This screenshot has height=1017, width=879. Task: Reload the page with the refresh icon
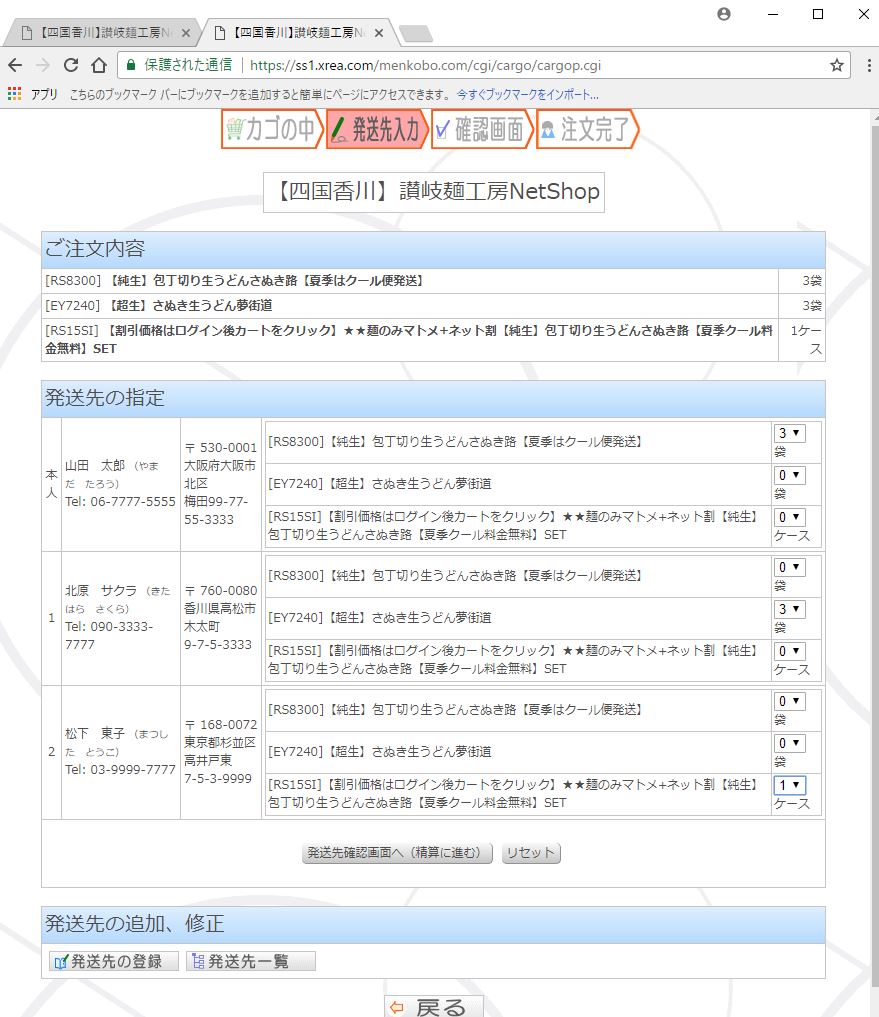coord(71,65)
